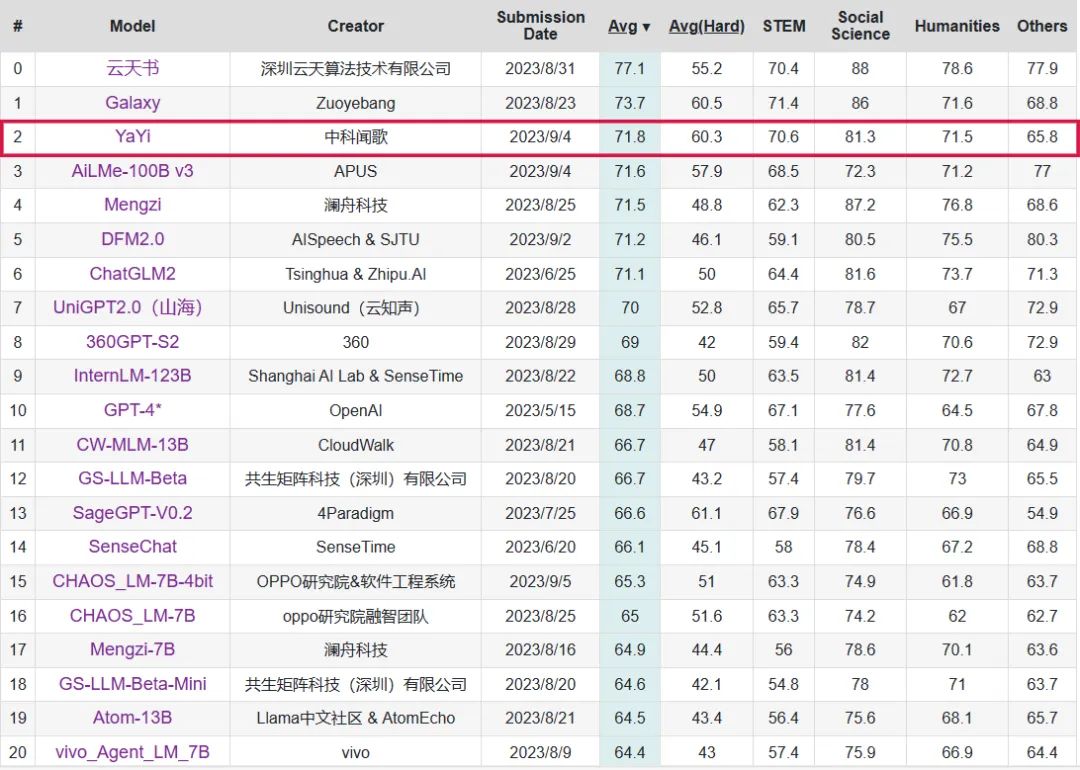Open the CHAOS_LM-7B model link in row 16
This screenshot has width=1080, height=770.
click(x=132, y=615)
